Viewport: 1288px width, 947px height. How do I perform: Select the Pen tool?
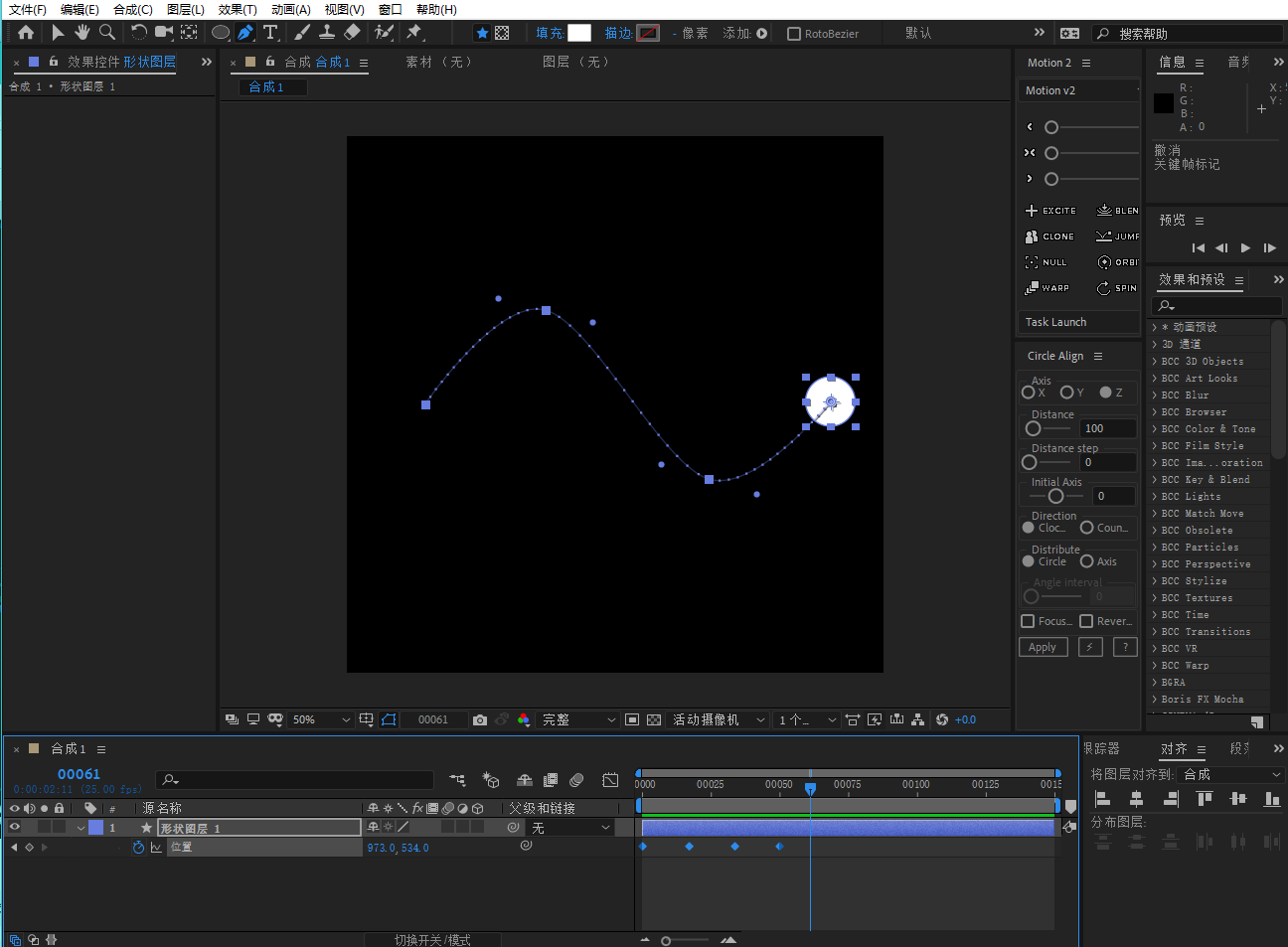(x=245, y=33)
